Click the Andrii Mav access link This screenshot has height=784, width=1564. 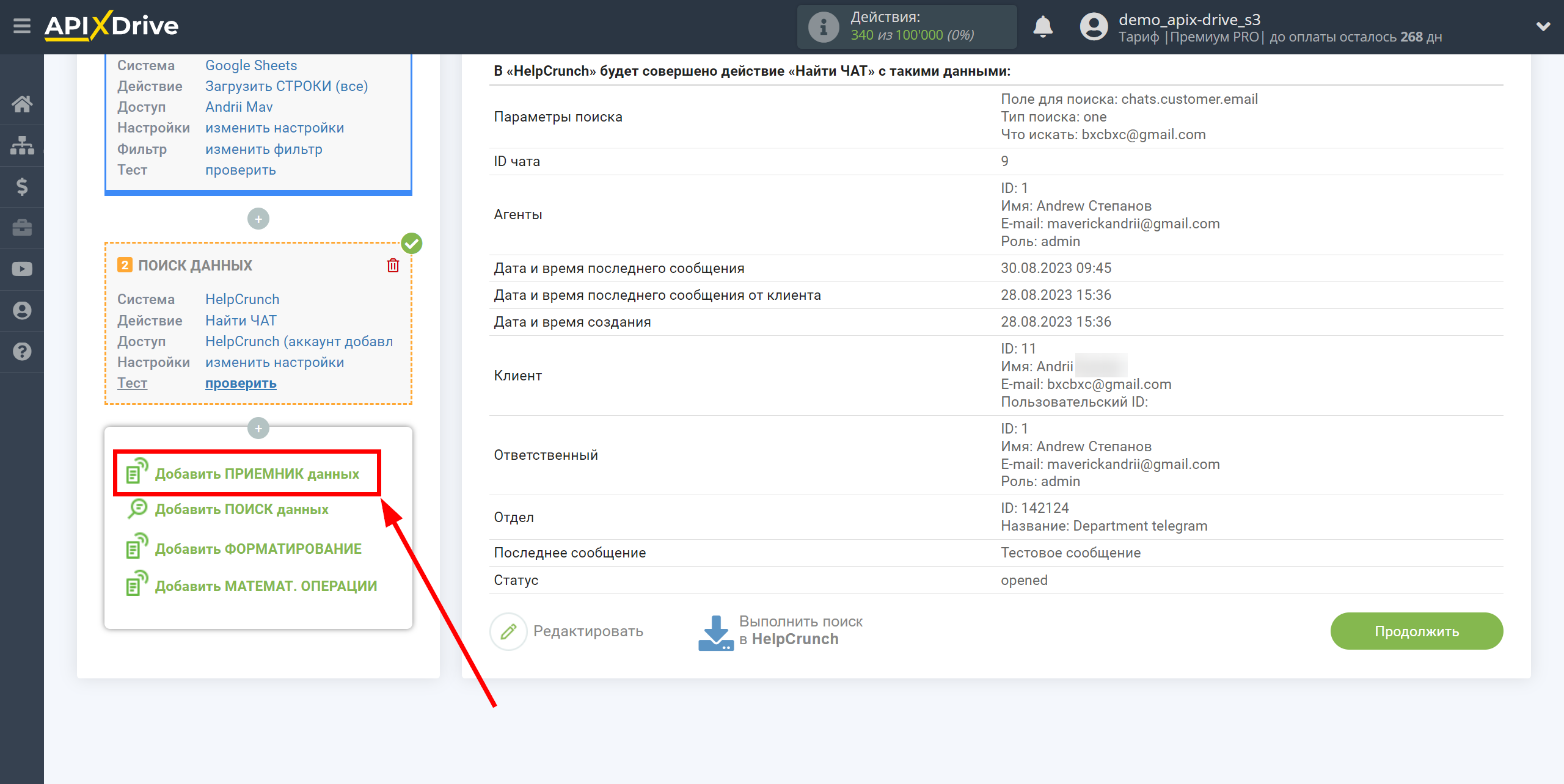239,107
